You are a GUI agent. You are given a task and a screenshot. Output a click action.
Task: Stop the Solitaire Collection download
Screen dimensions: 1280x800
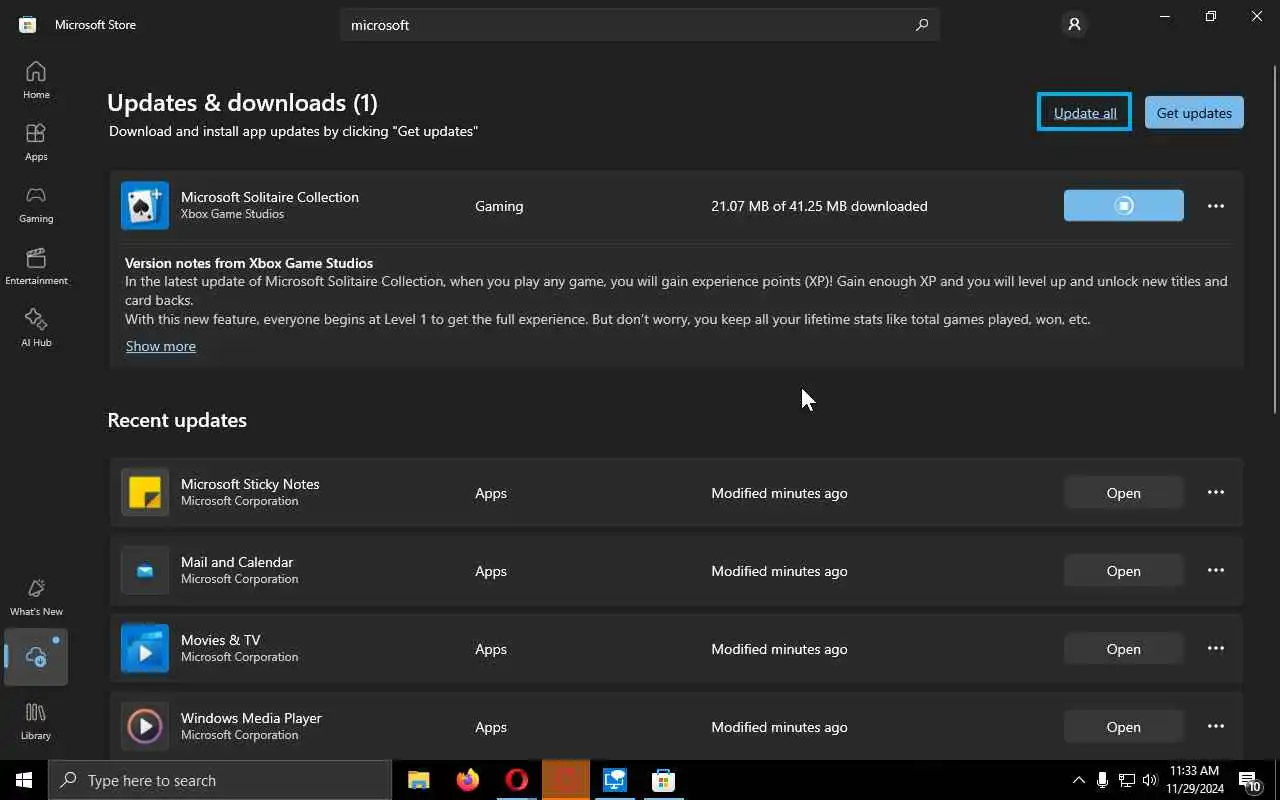(x=1124, y=206)
